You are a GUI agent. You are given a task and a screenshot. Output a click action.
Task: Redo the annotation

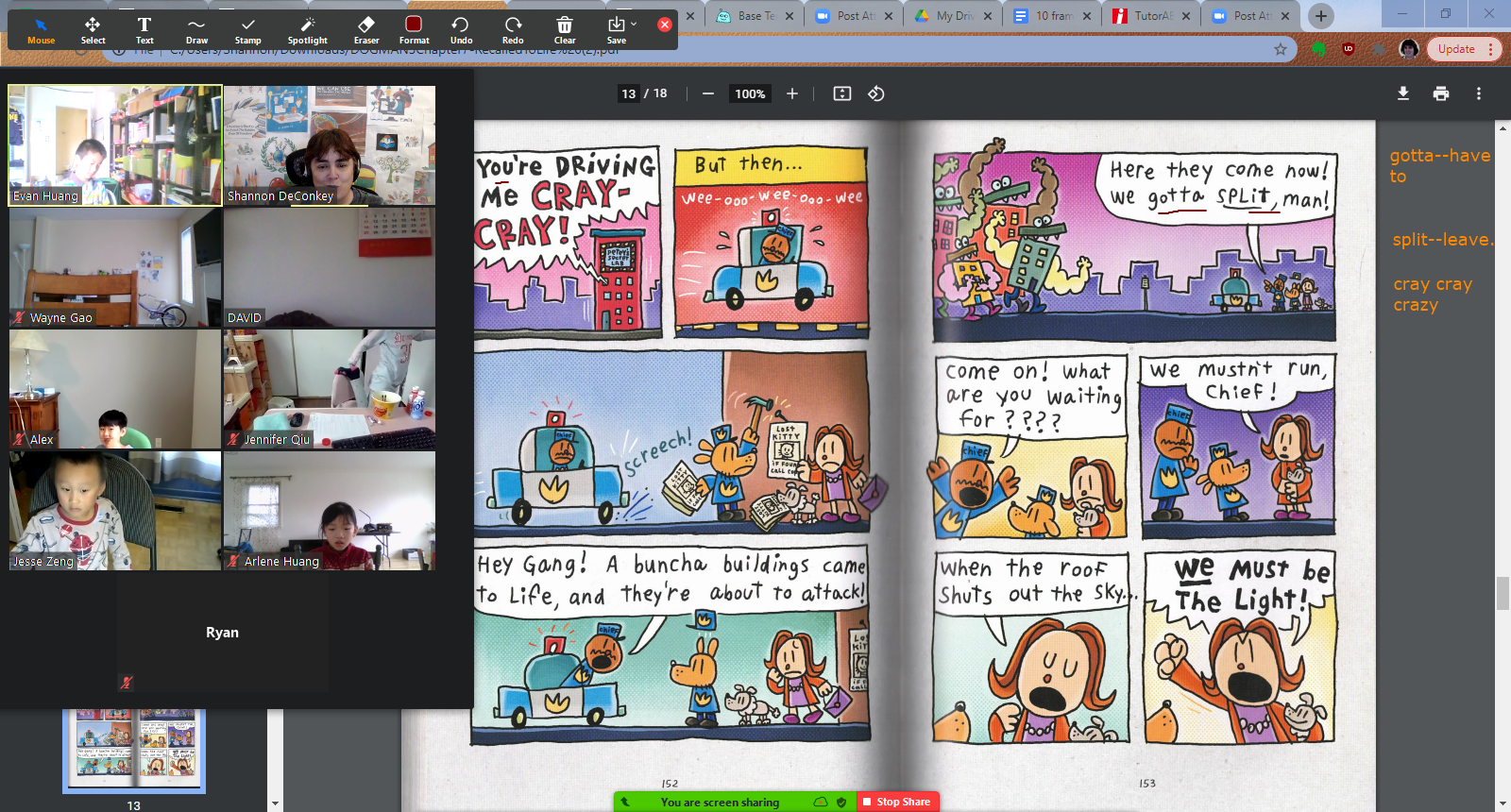click(513, 30)
